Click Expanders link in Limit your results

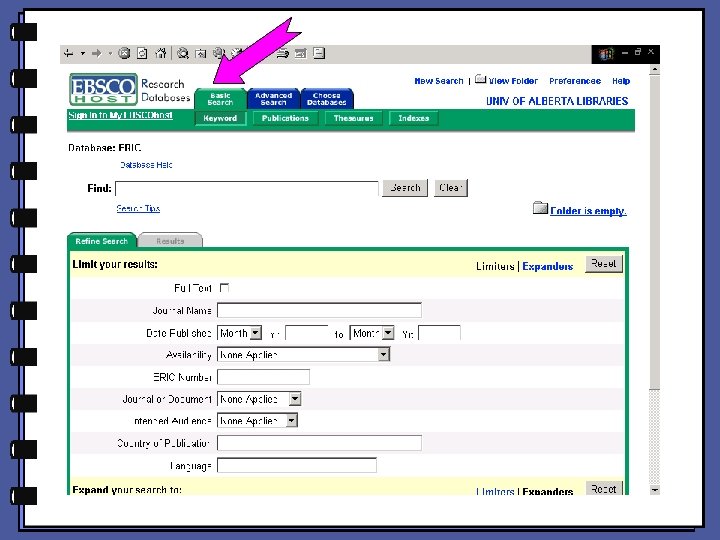547,266
